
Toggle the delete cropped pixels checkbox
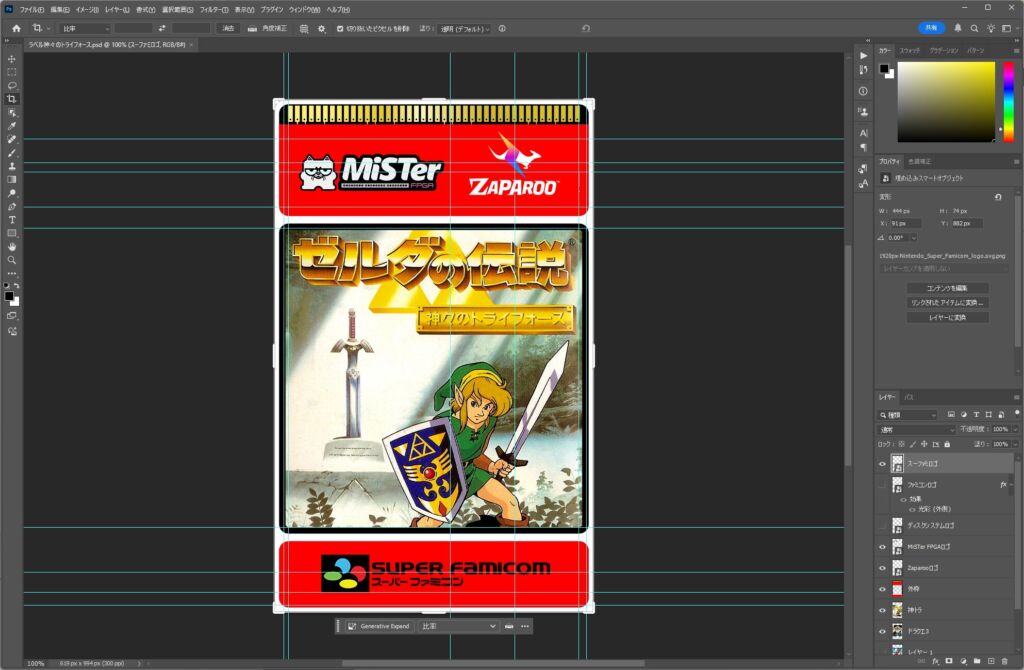340,29
